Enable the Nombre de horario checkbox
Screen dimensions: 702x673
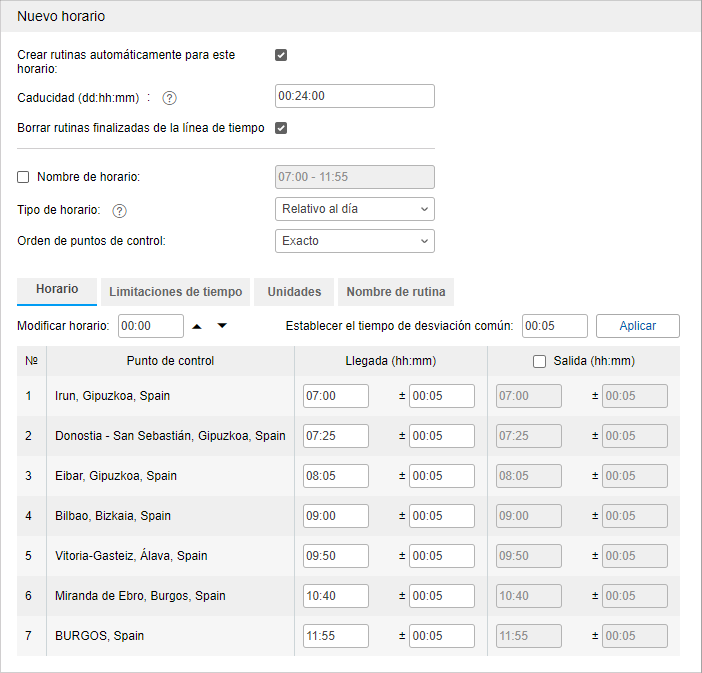click(23, 177)
